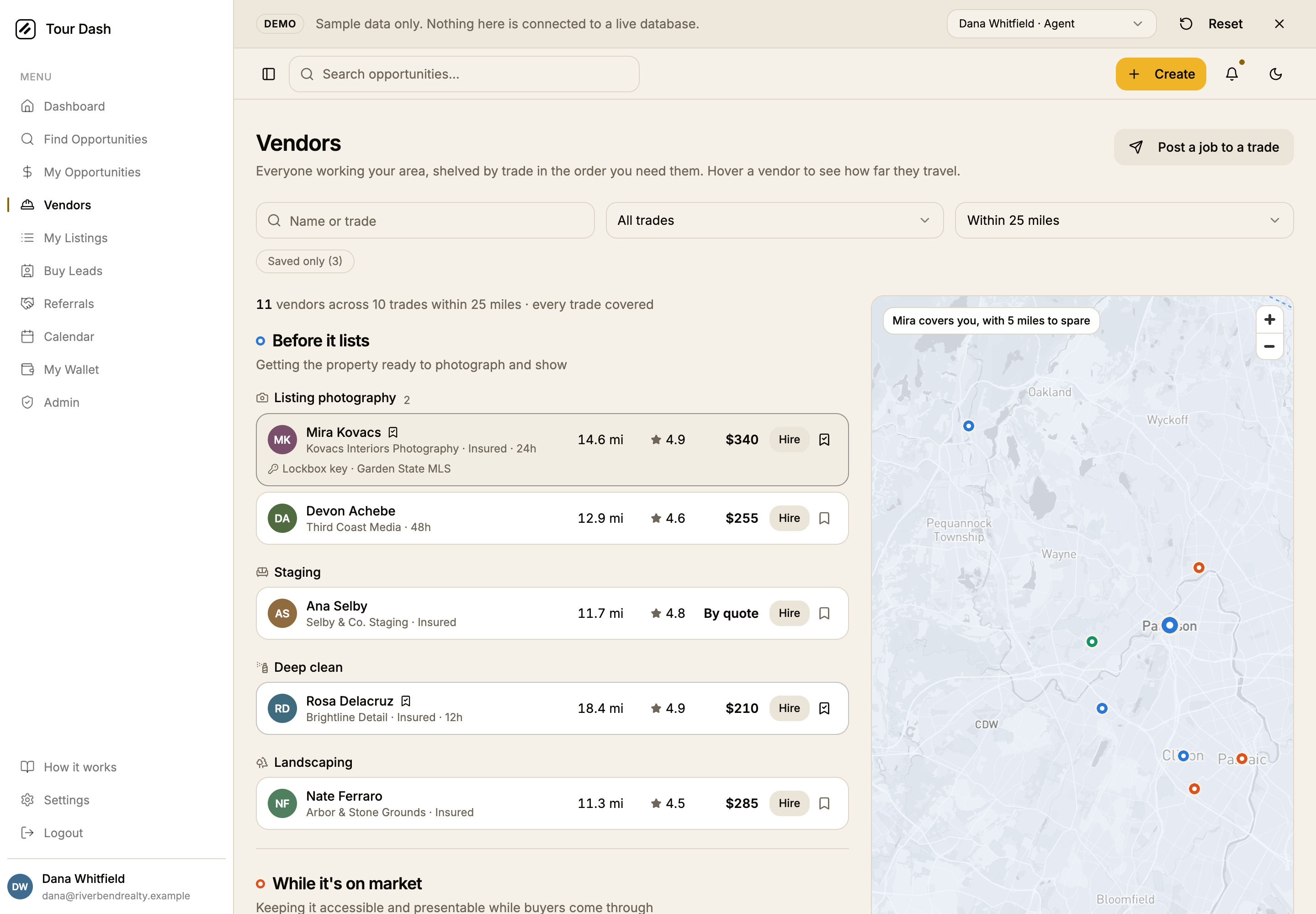
Task: Bookmark Nate Ferraro the landscaper
Action: click(x=824, y=803)
